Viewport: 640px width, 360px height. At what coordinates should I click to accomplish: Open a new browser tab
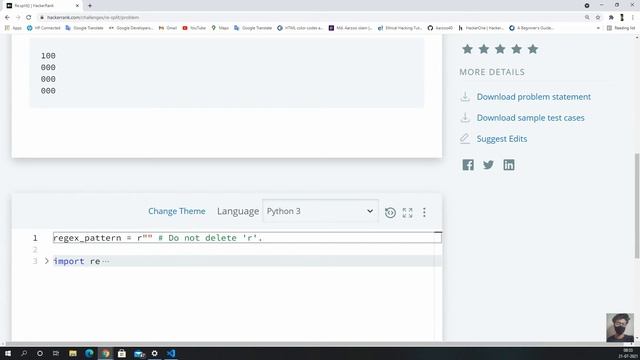90,6
